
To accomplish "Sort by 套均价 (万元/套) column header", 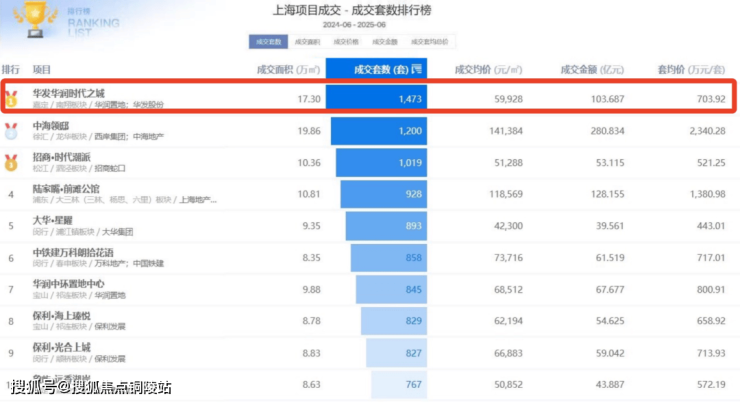I will 691,70.
